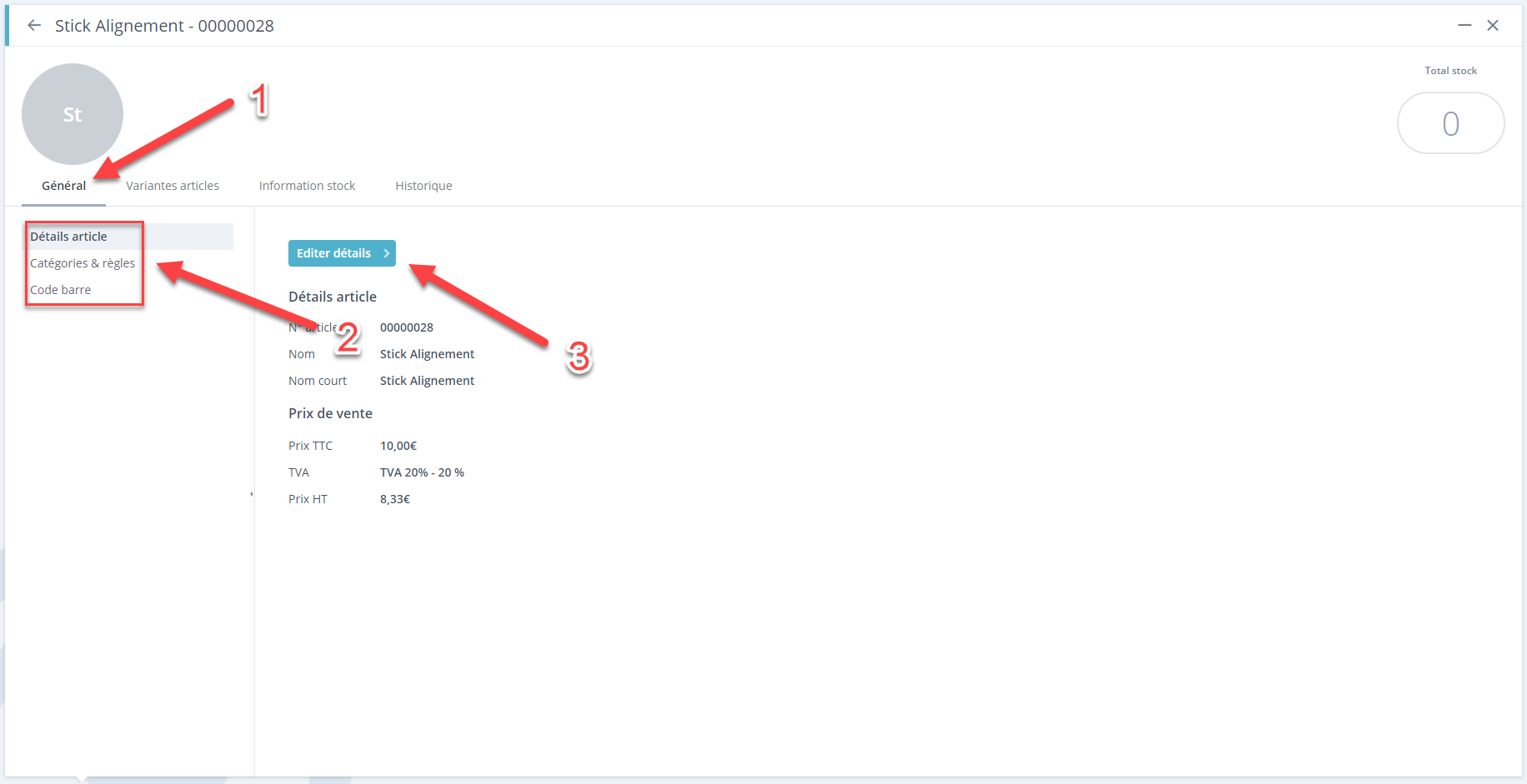Viewport: 1527px width, 784px height.
Task: Click the Prix HT value 8,33€
Action: [395, 499]
